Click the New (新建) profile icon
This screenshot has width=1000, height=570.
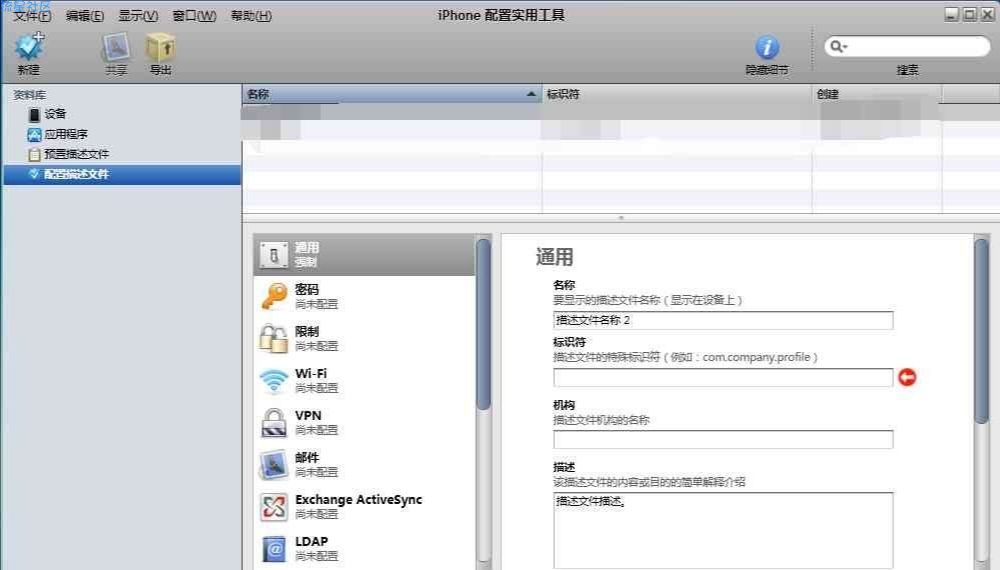coord(29,47)
